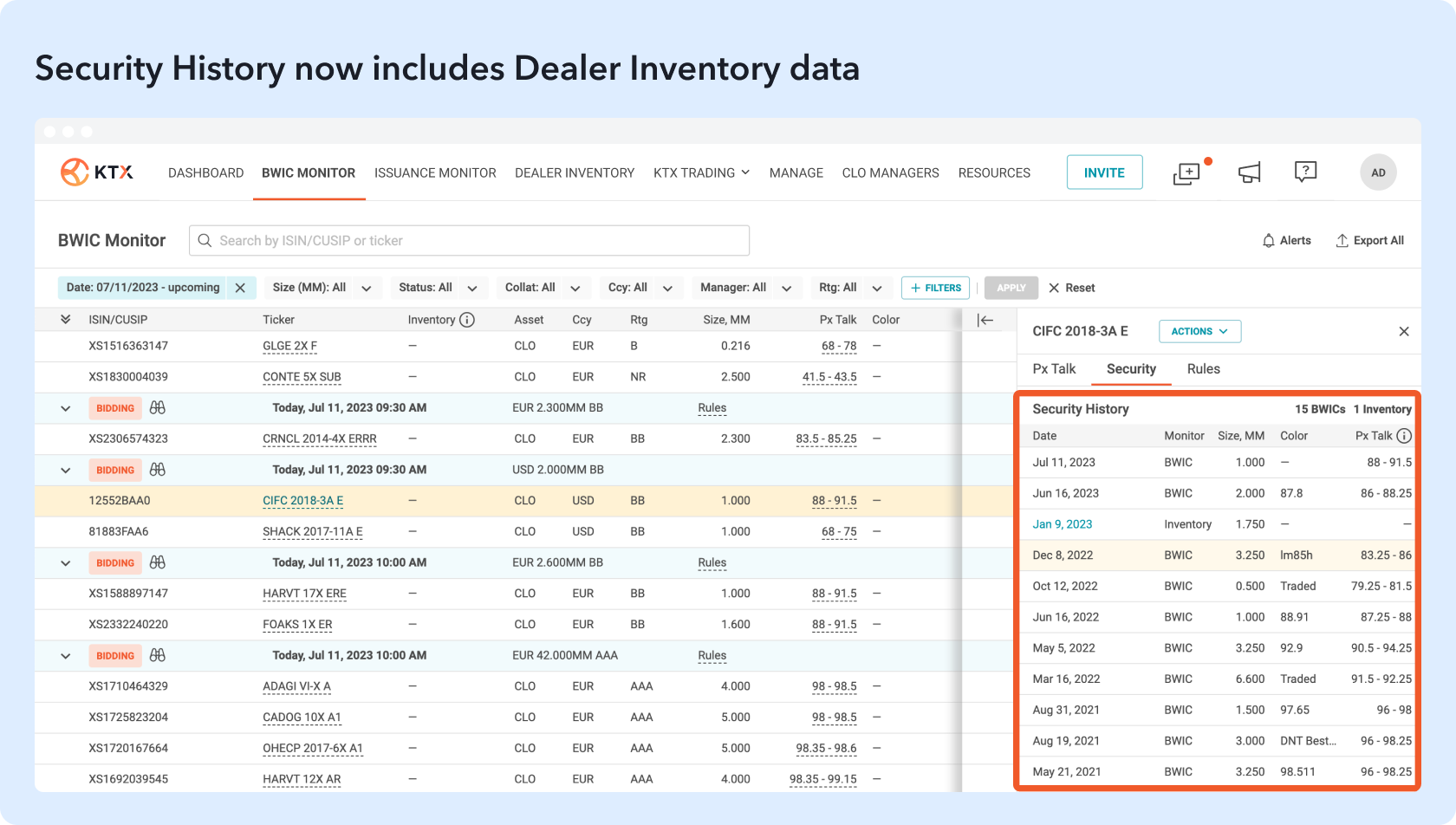Open the add-window icon with notification dot

1186,173
